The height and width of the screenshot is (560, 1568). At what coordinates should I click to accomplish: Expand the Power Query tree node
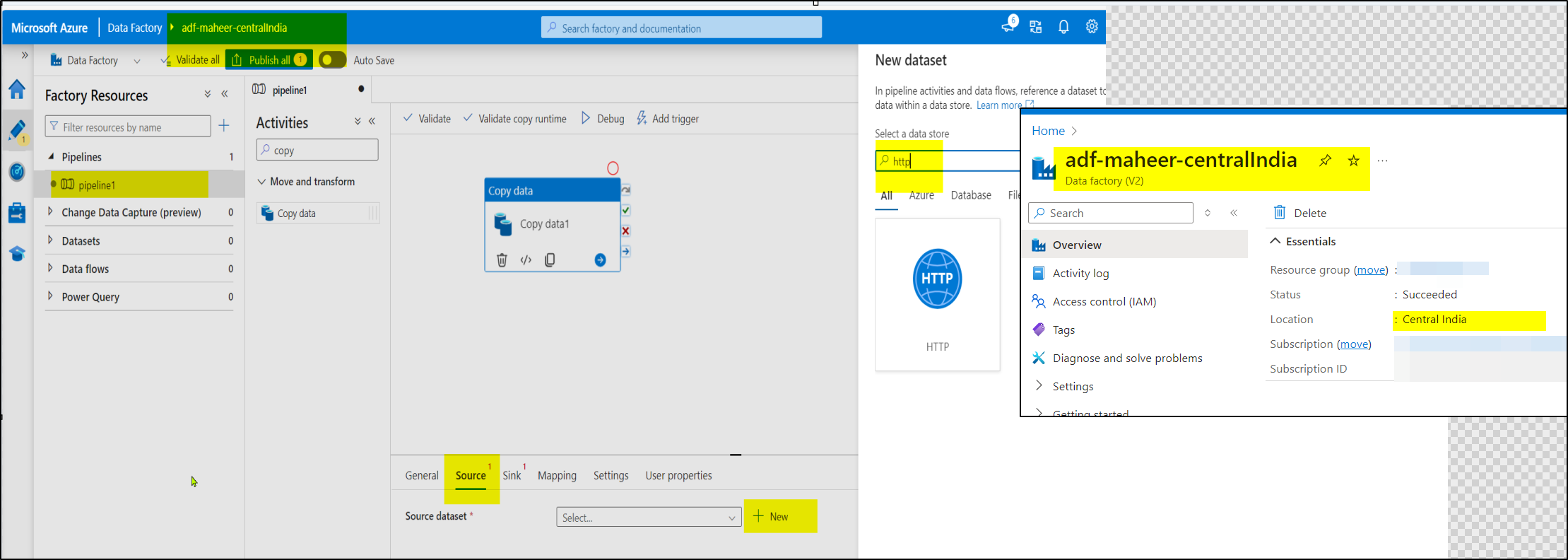tap(50, 296)
